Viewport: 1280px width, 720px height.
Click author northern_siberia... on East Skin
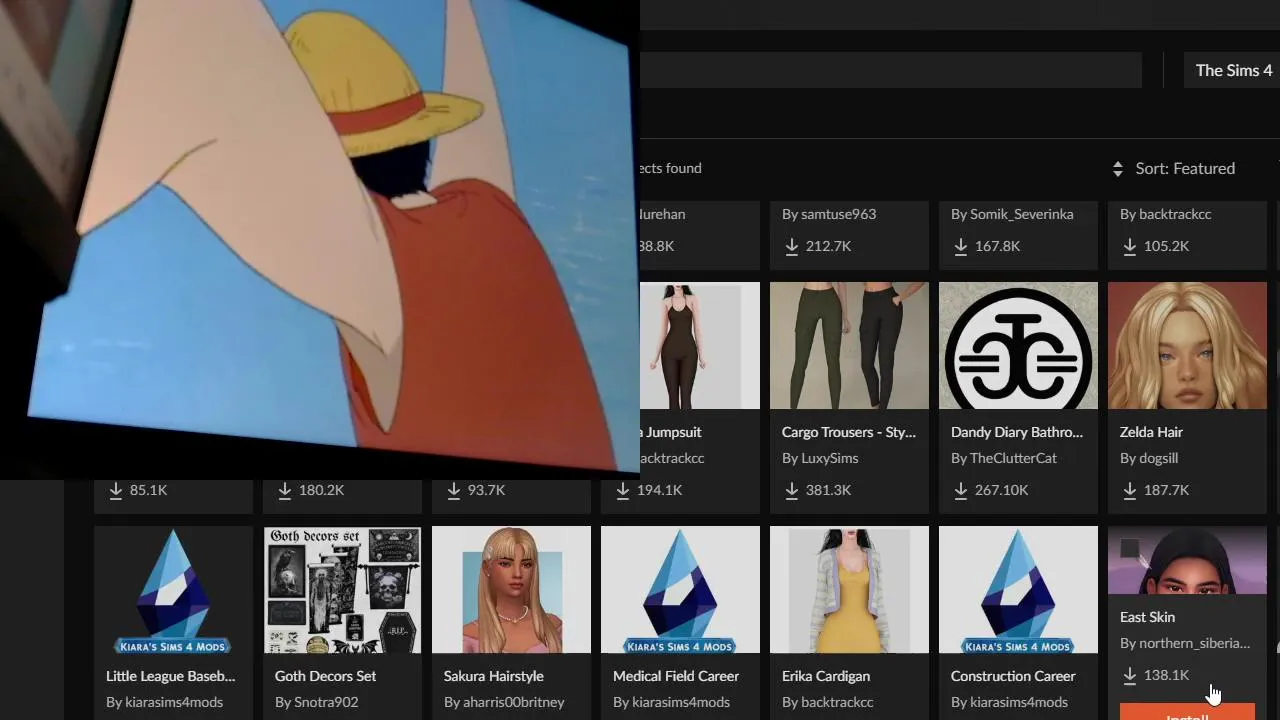click(x=1194, y=643)
